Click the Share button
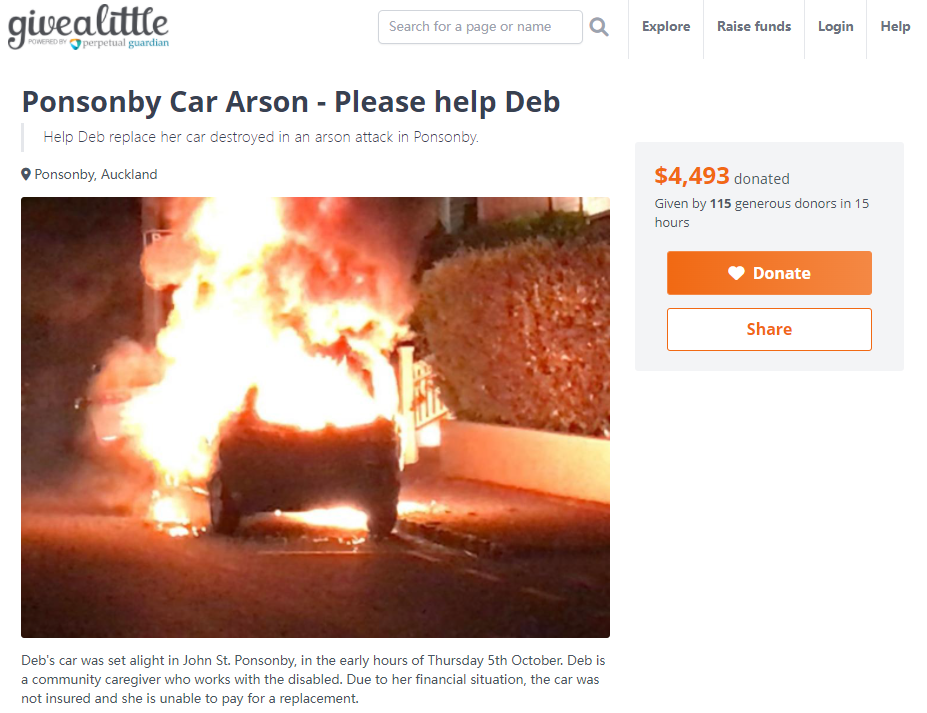Image resolution: width=927 pixels, height=713 pixels. point(769,329)
